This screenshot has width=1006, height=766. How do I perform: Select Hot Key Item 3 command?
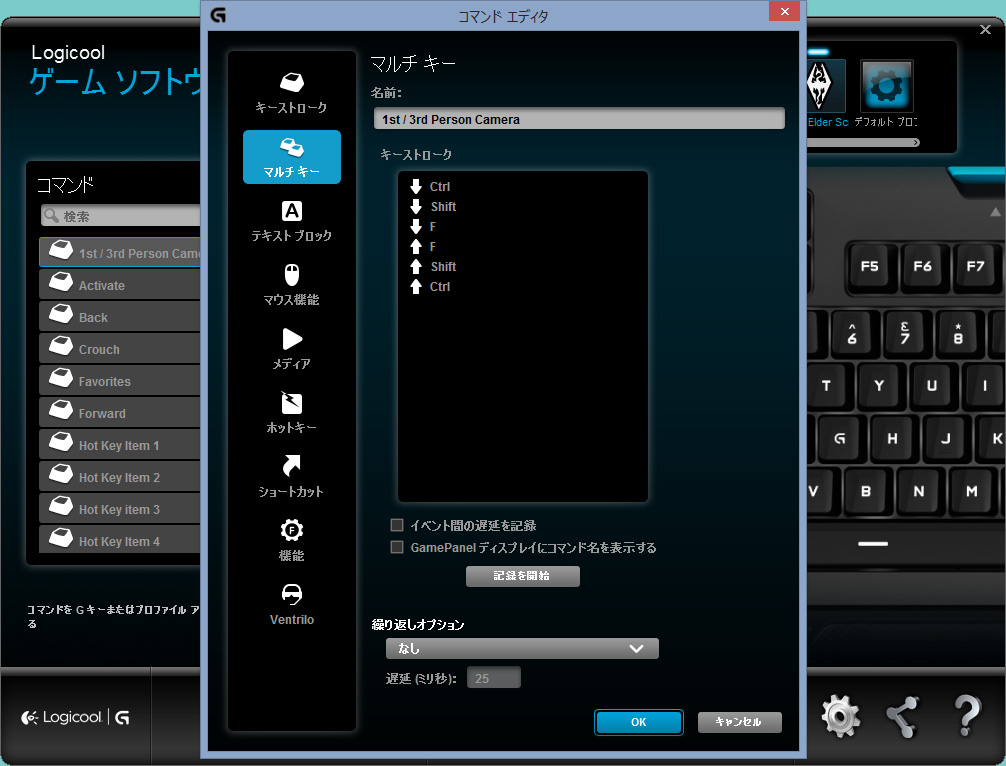click(x=120, y=509)
